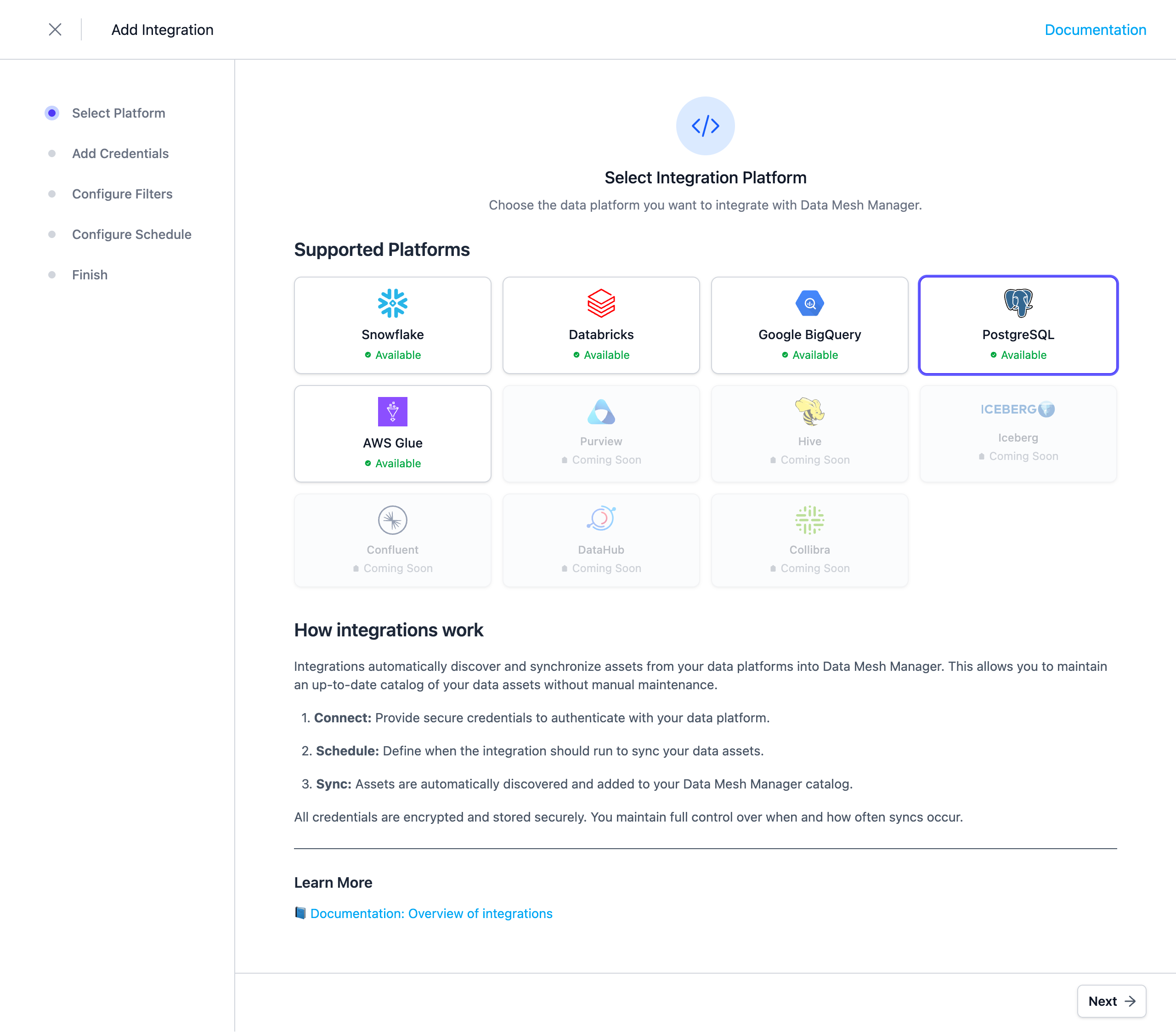Click the Purview icon
The width and height of the screenshot is (1176, 1032).
point(601,411)
